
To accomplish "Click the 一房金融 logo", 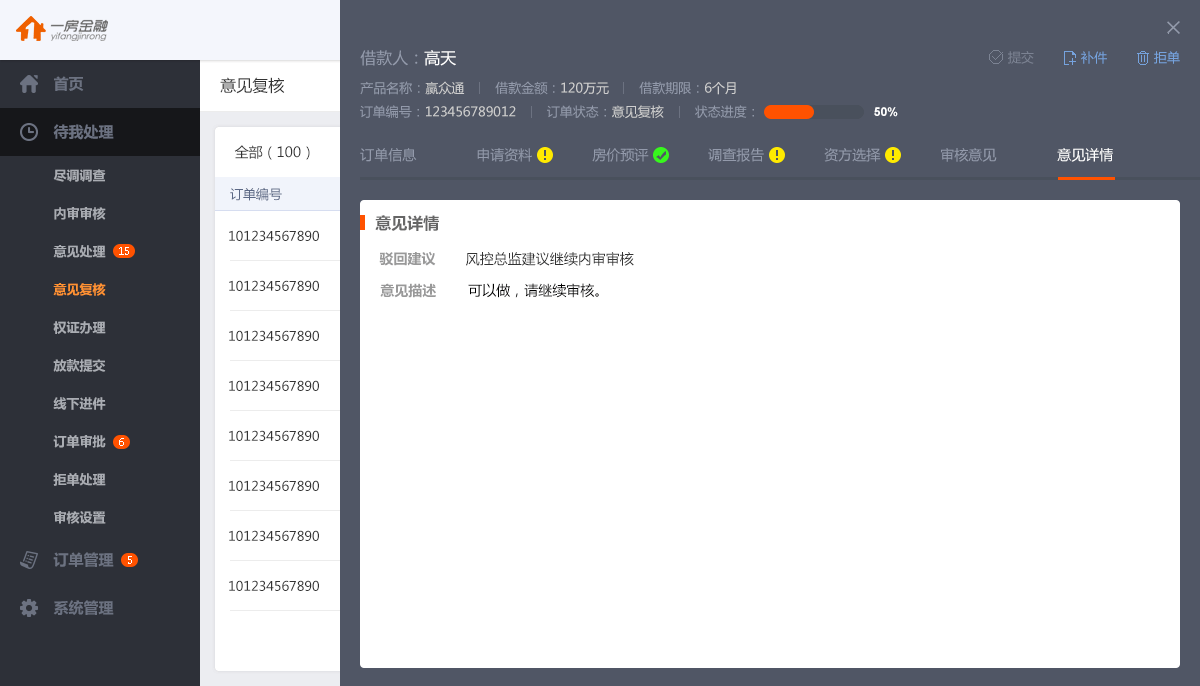I will tap(62, 29).
